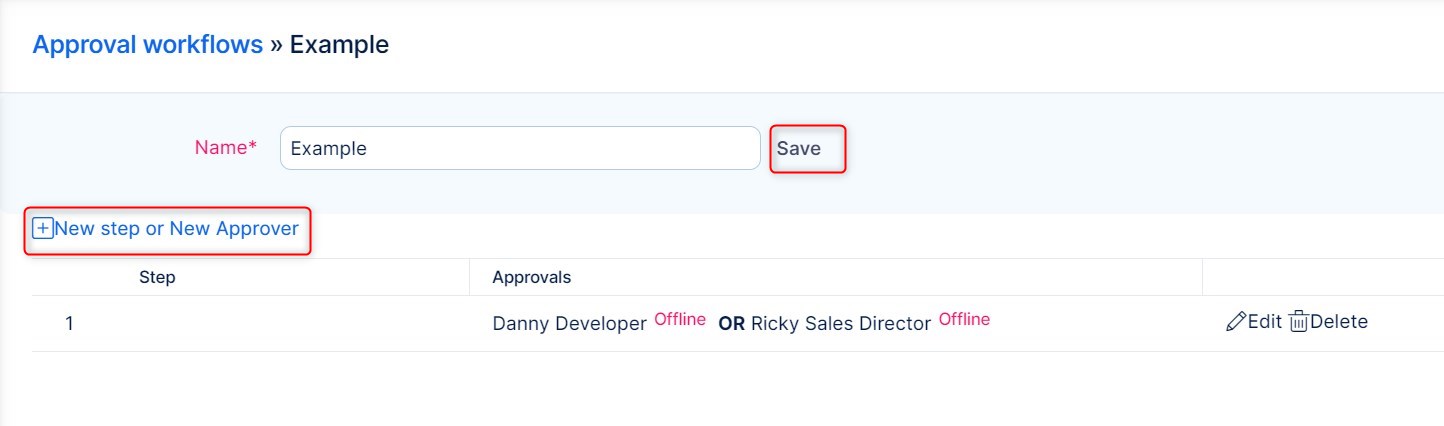Viewport: 1444px width, 426px height.
Task: Select approver Danny Developer
Action: pos(569,324)
